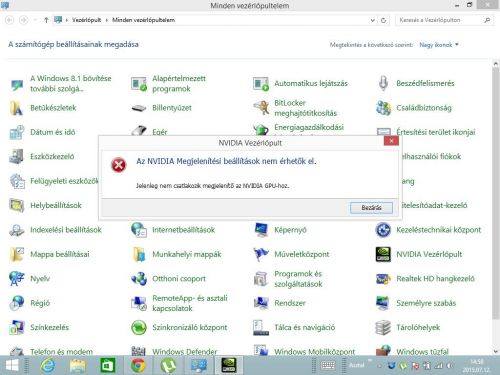Viewport: 500px width, 375px height.
Task: Click Bezárás button in NVIDIA dialog
Action: [371, 208]
